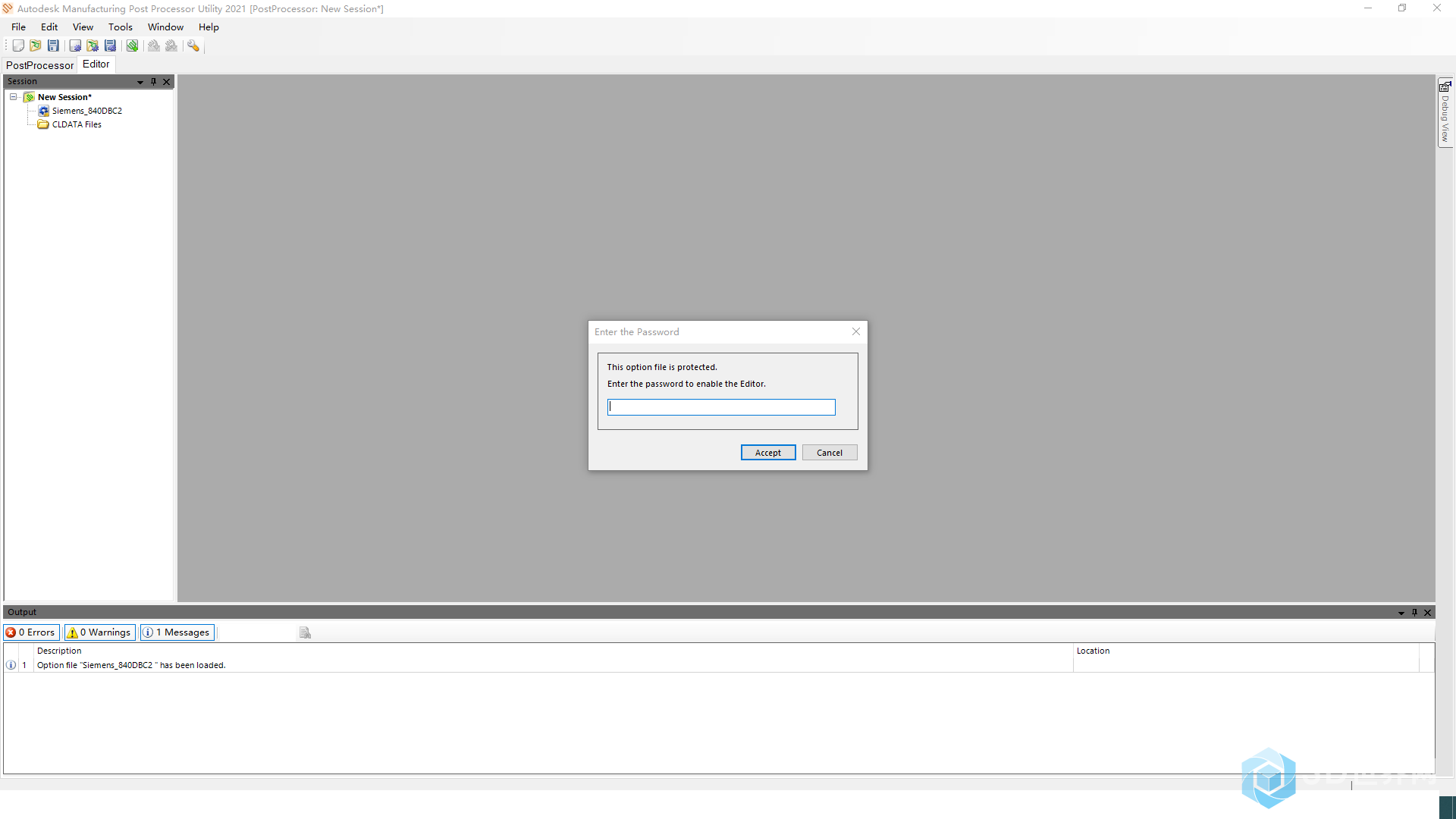Switch to the PostProcessor tab
This screenshot has width=1456, height=819.
click(x=39, y=65)
